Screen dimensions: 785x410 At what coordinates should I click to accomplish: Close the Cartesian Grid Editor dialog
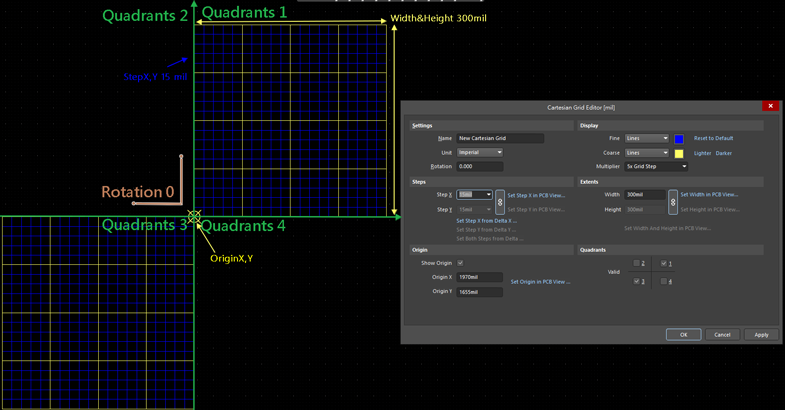point(770,106)
